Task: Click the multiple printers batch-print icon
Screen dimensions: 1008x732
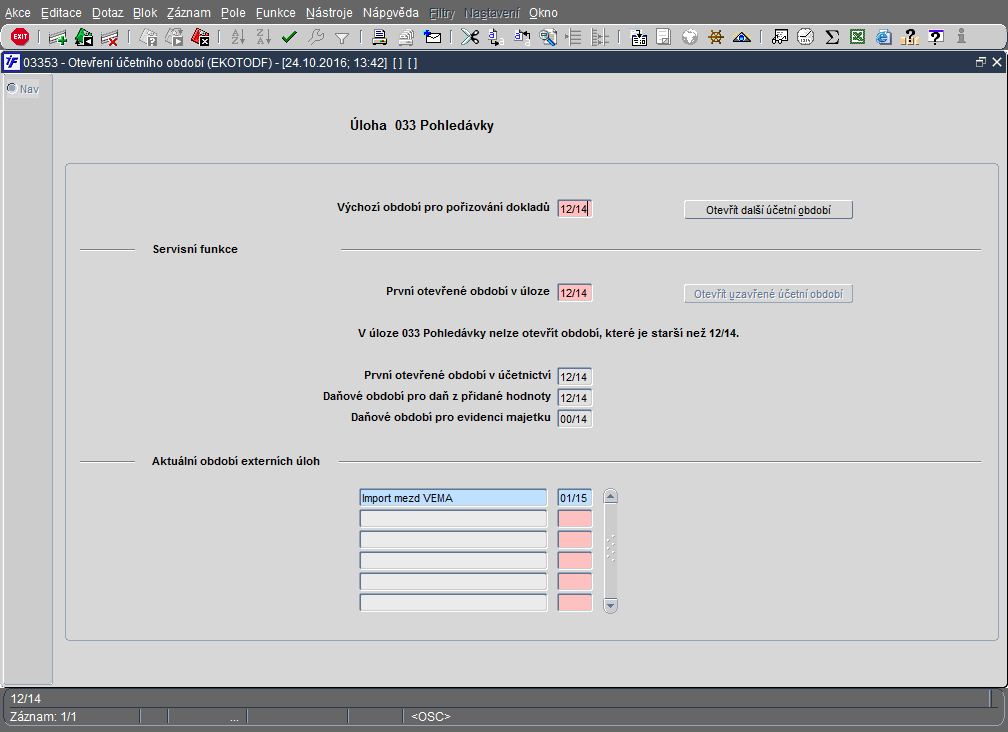Action: pyautogui.click(x=406, y=37)
